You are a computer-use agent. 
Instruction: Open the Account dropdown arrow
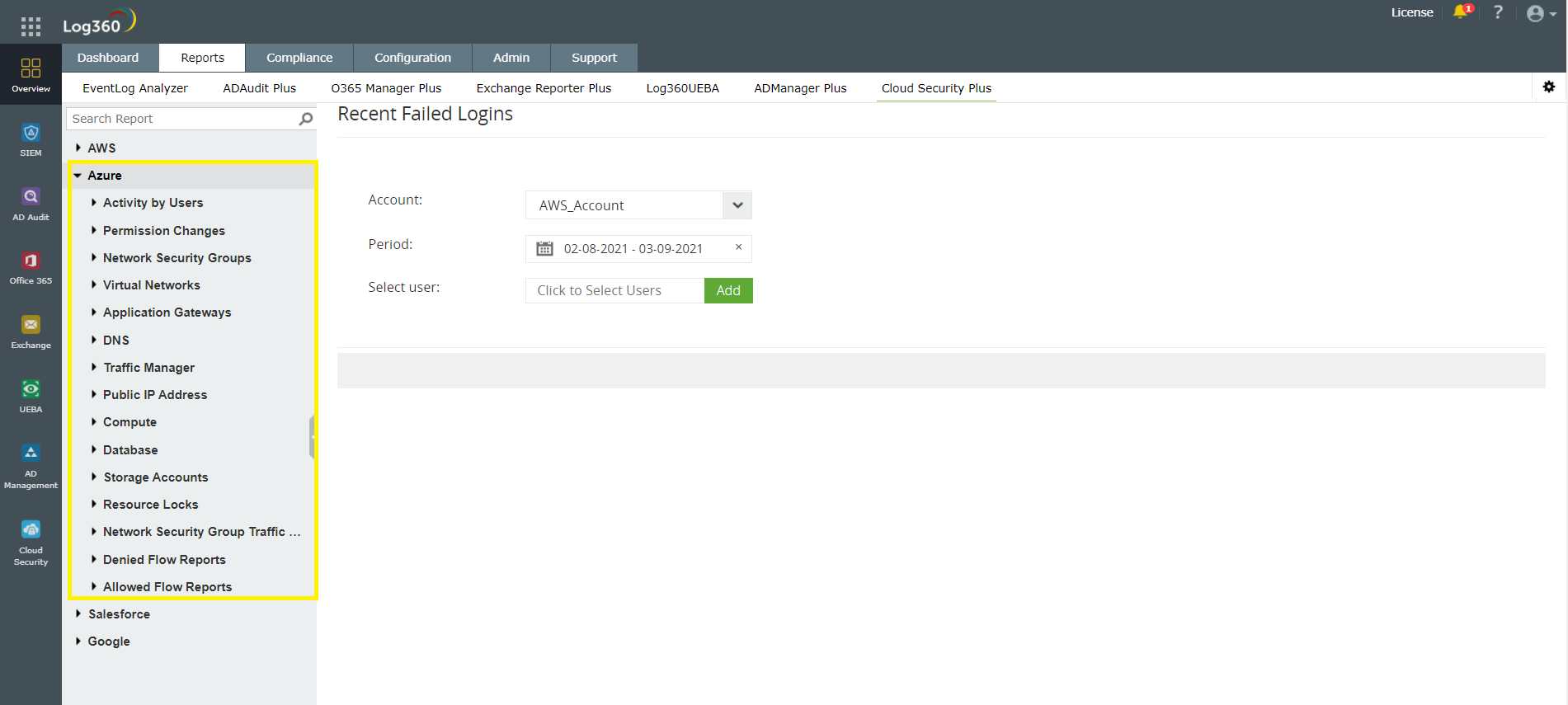737,205
